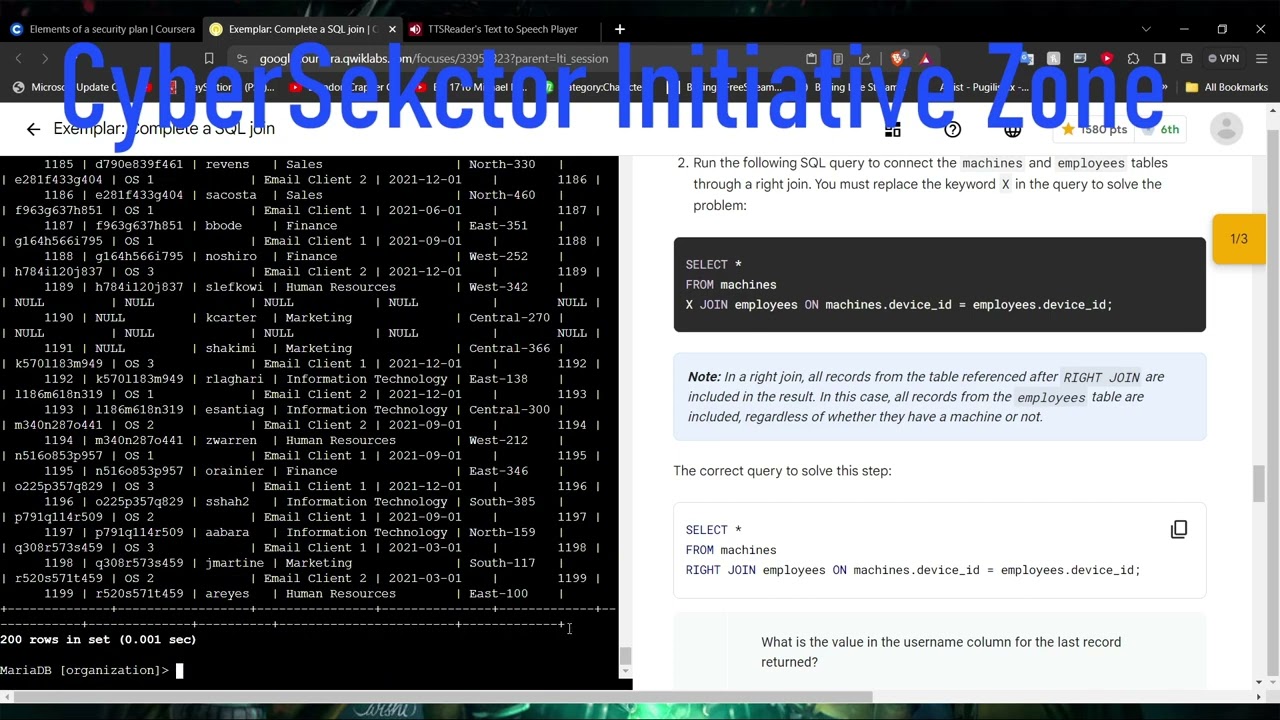Click browser back navigation arrow
1280x720 pixels.
[18, 59]
